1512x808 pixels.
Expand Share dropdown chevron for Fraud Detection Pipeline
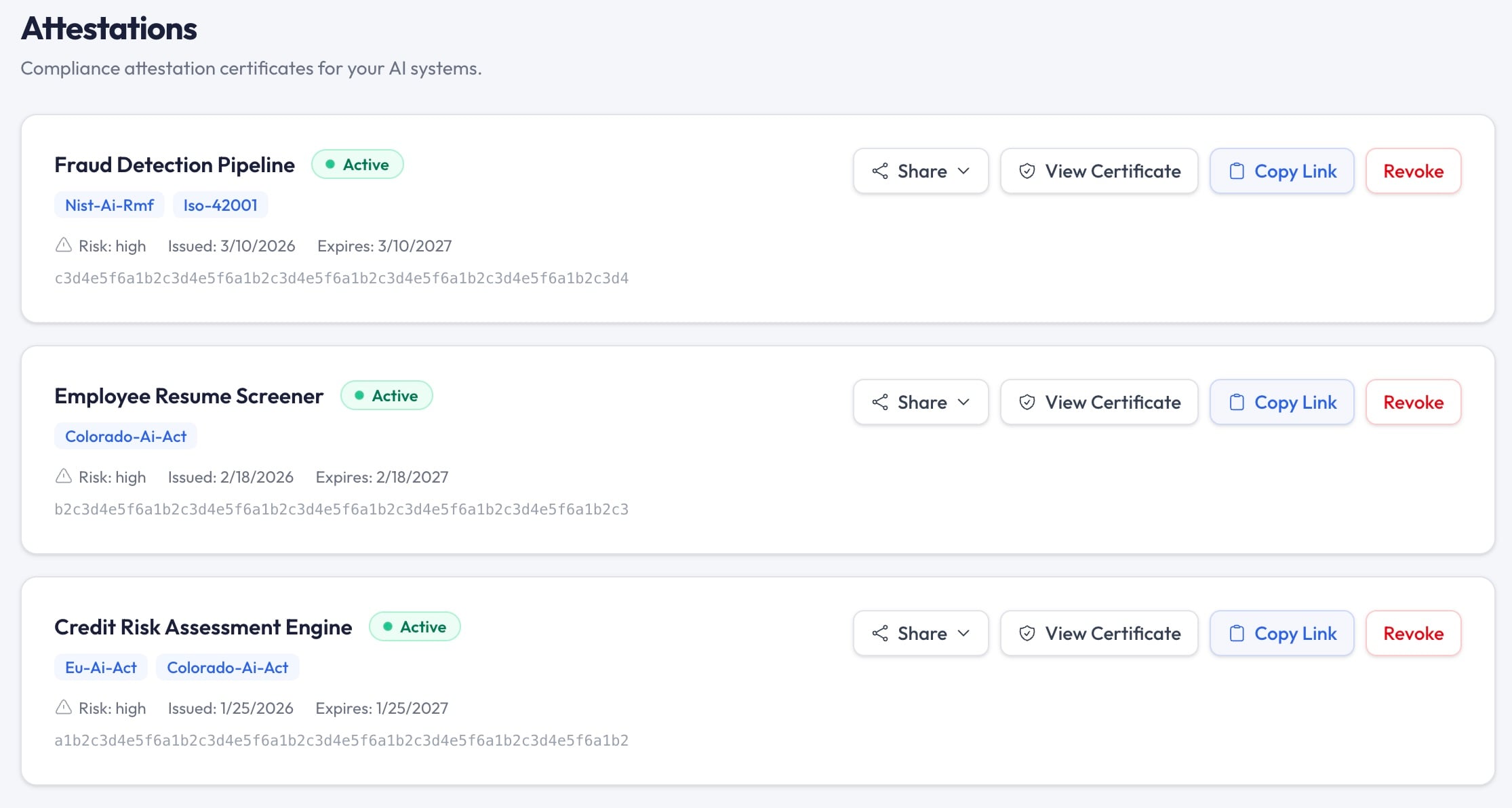click(x=964, y=171)
